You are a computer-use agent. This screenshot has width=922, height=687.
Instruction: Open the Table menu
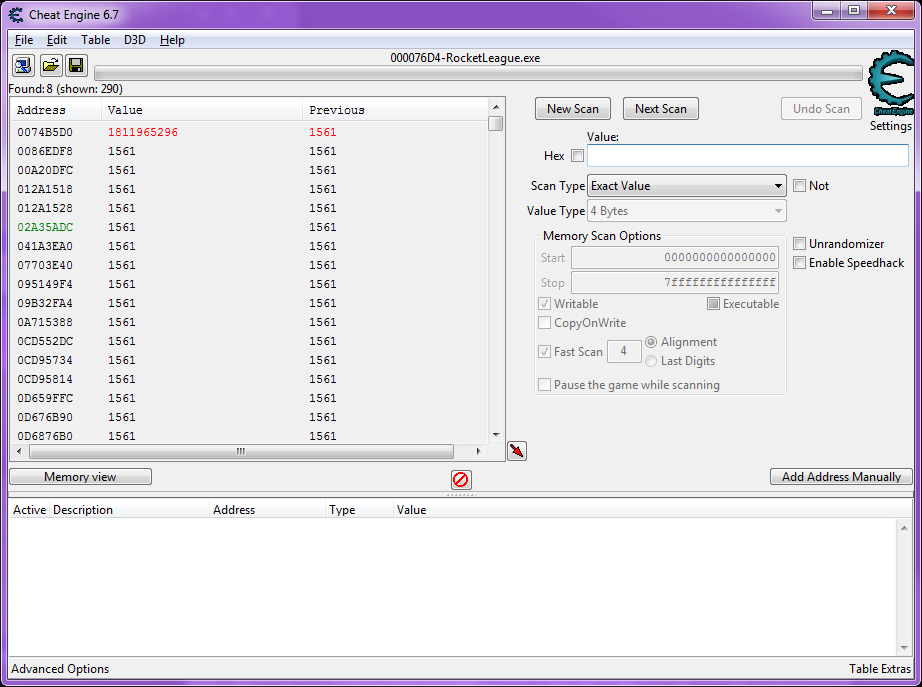96,40
